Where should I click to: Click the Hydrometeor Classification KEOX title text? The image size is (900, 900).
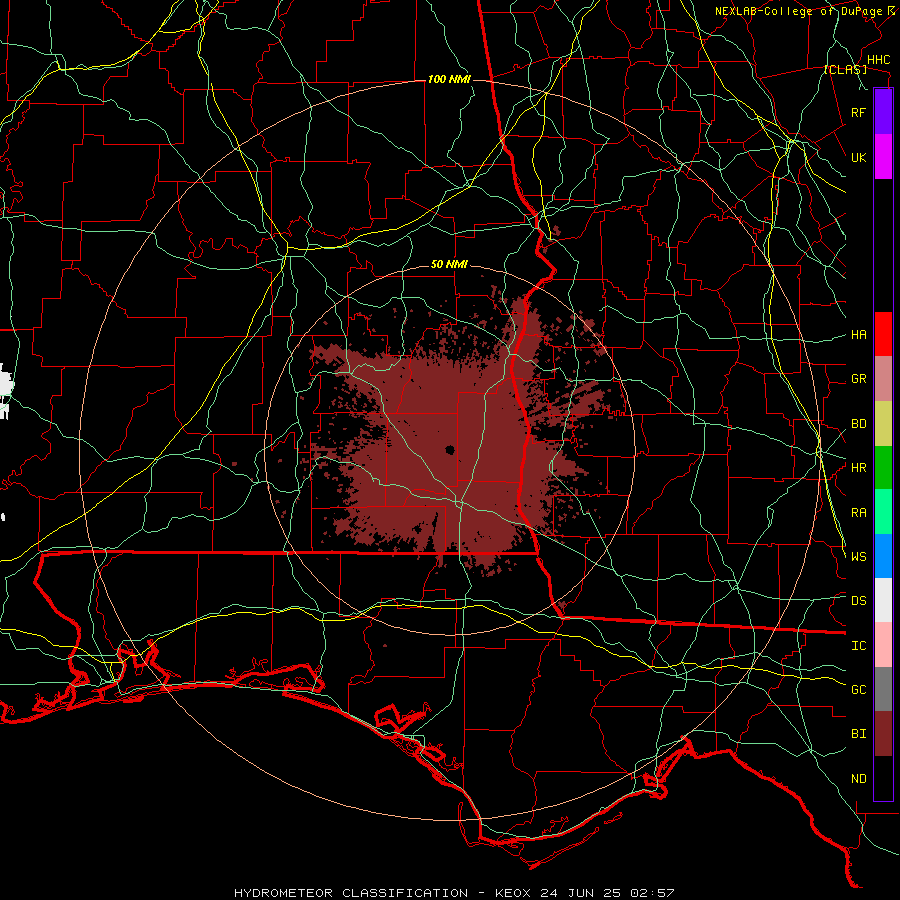click(454, 893)
